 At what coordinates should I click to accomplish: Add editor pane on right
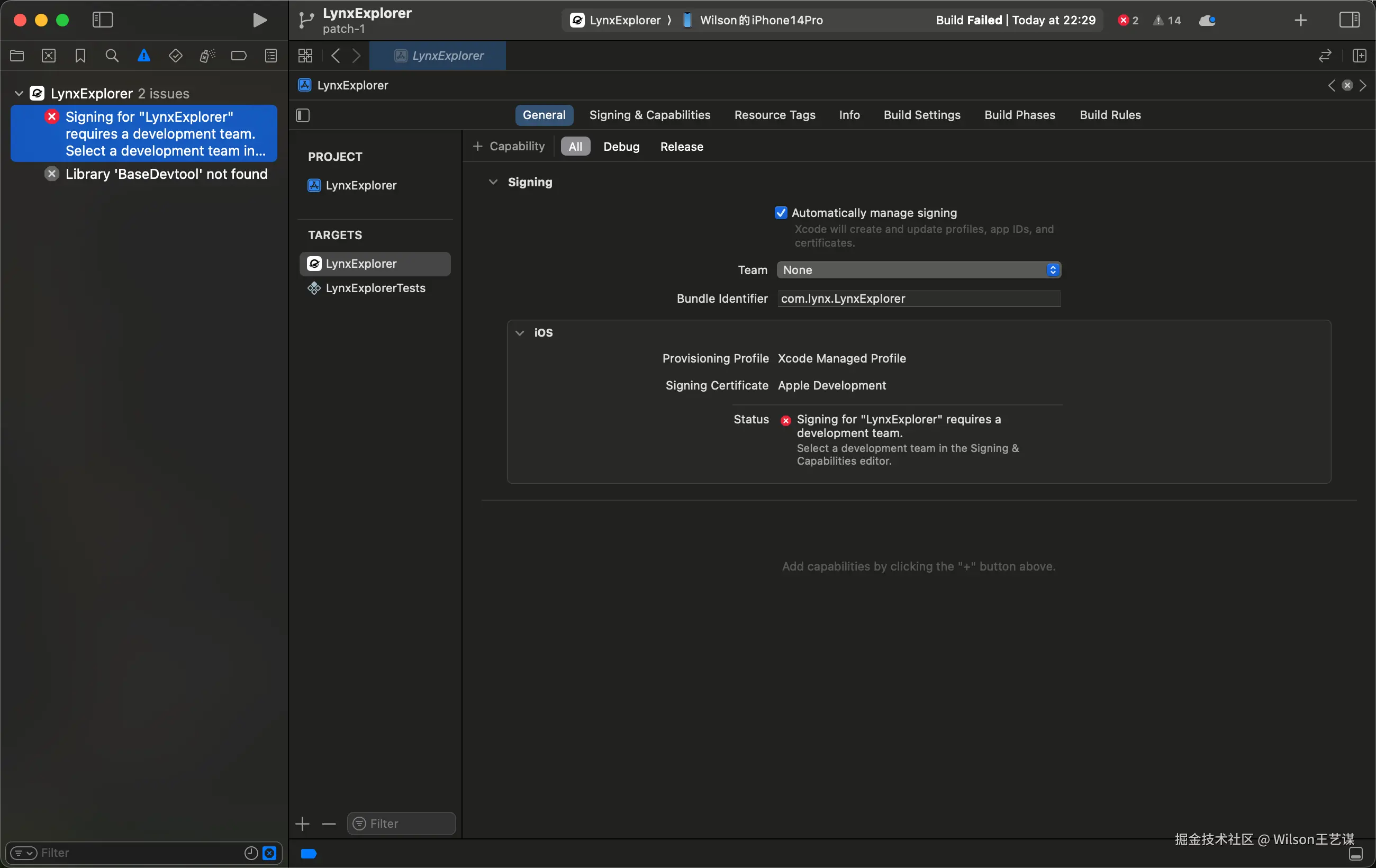tap(1360, 56)
